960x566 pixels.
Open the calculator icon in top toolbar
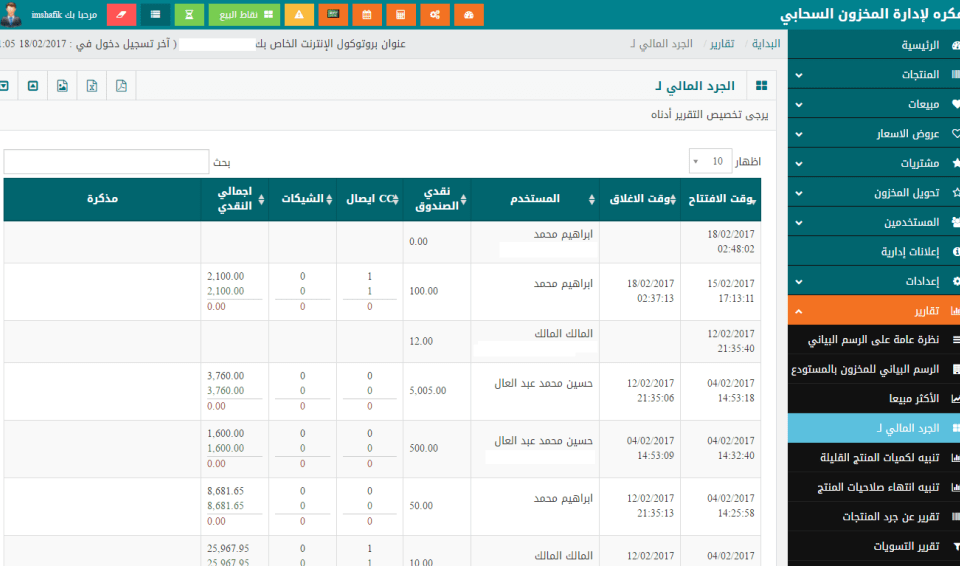[x=400, y=15]
